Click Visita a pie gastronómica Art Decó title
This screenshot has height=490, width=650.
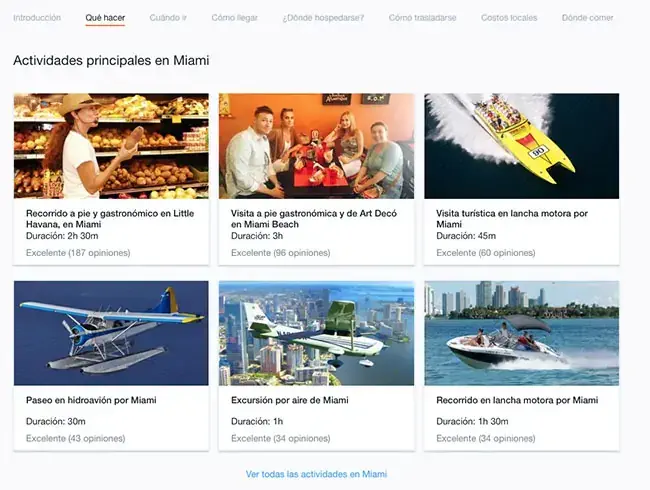coord(314,219)
